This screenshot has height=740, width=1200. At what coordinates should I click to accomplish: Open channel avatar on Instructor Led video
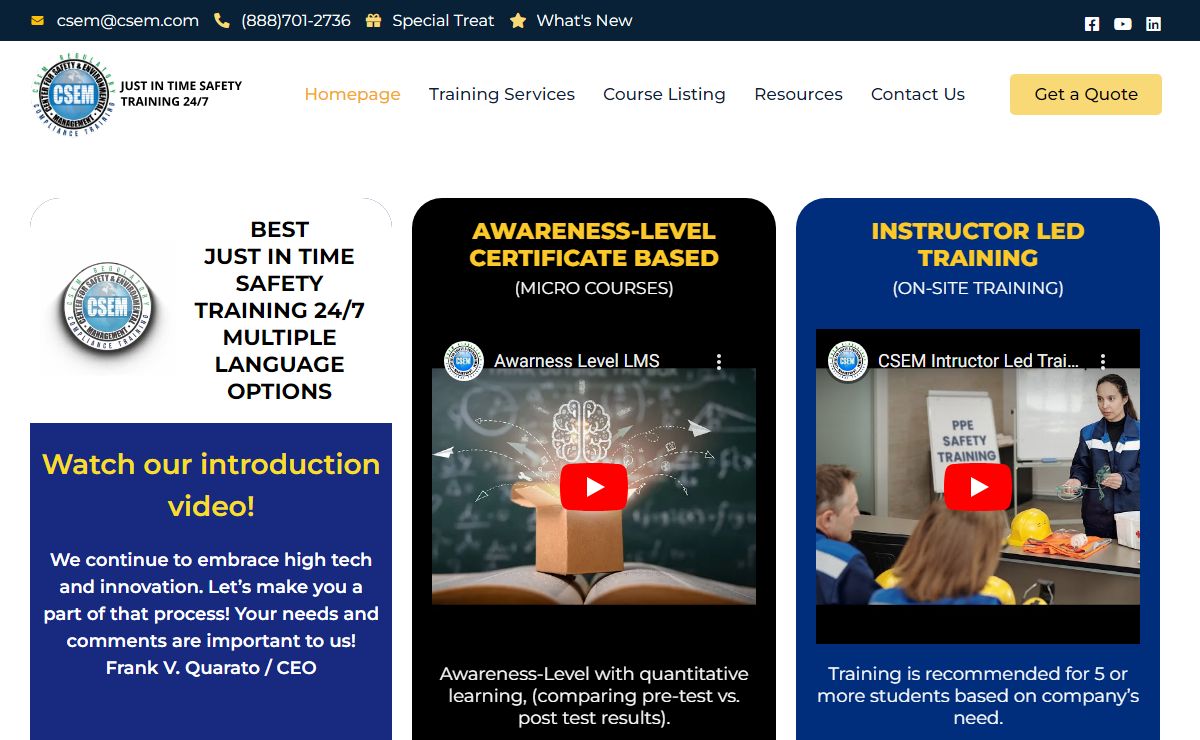tap(848, 361)
